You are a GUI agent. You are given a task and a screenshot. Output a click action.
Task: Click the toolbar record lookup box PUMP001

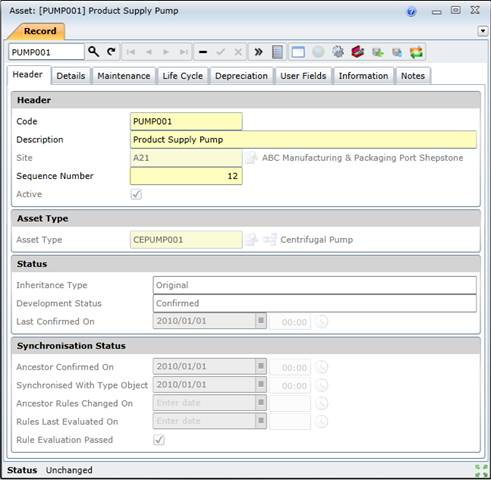[46, 52]
